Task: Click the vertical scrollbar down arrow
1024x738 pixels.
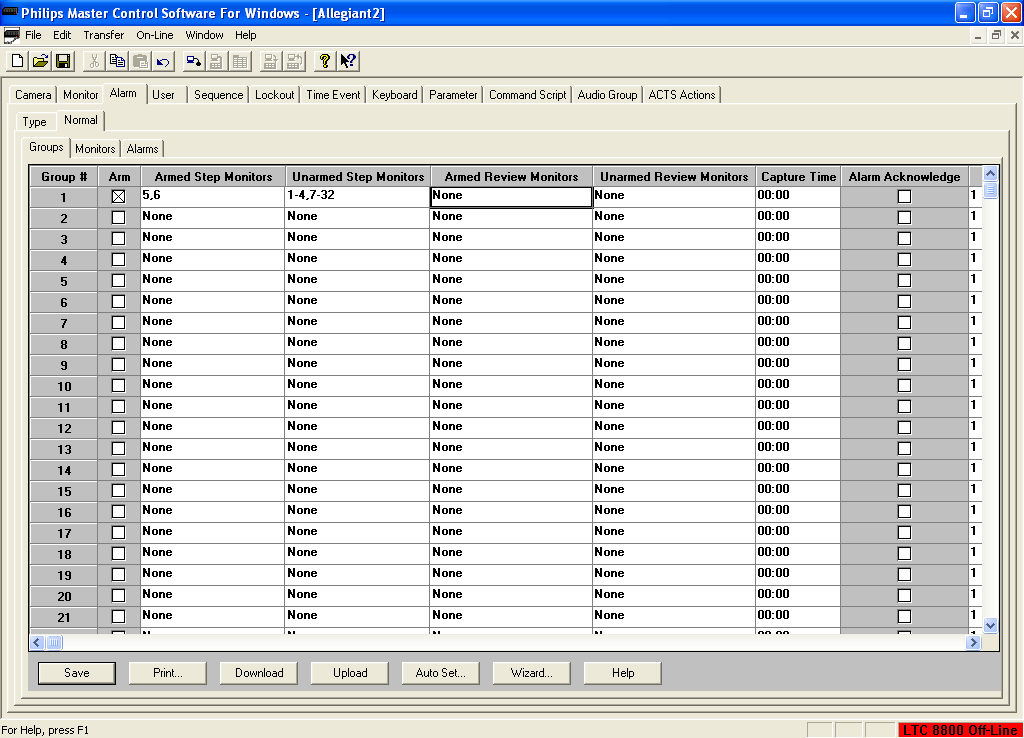Action: [991, 626]
